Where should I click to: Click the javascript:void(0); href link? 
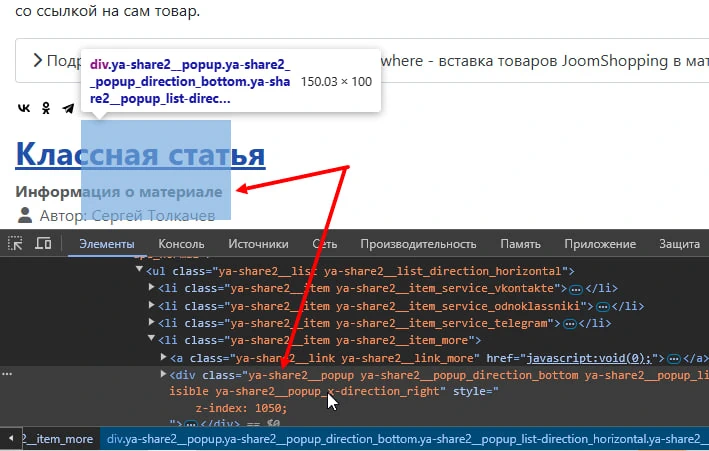point(589,358)
